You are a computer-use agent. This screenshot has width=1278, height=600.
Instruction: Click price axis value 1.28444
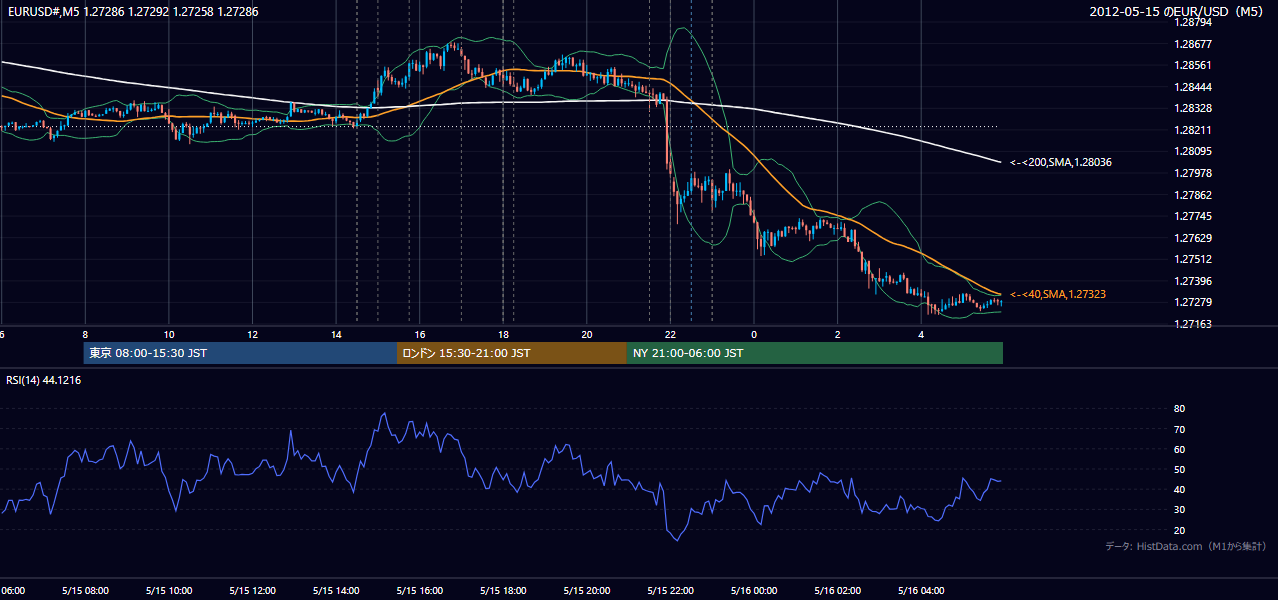1193,87
